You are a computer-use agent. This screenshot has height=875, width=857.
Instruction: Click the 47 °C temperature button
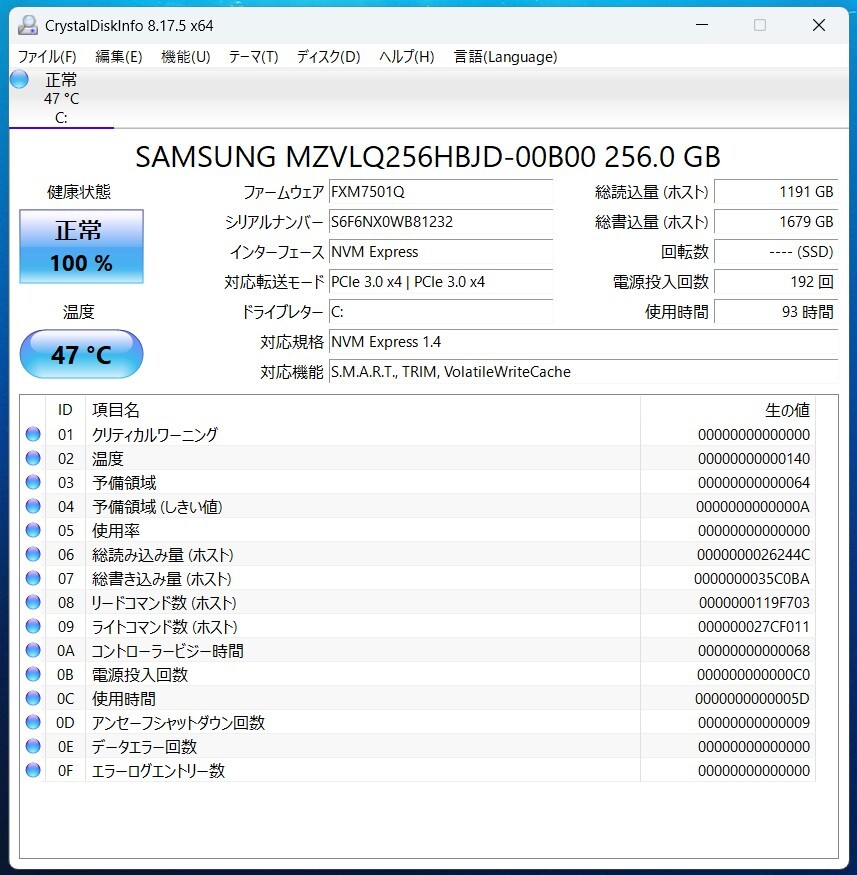pos(81,354)
